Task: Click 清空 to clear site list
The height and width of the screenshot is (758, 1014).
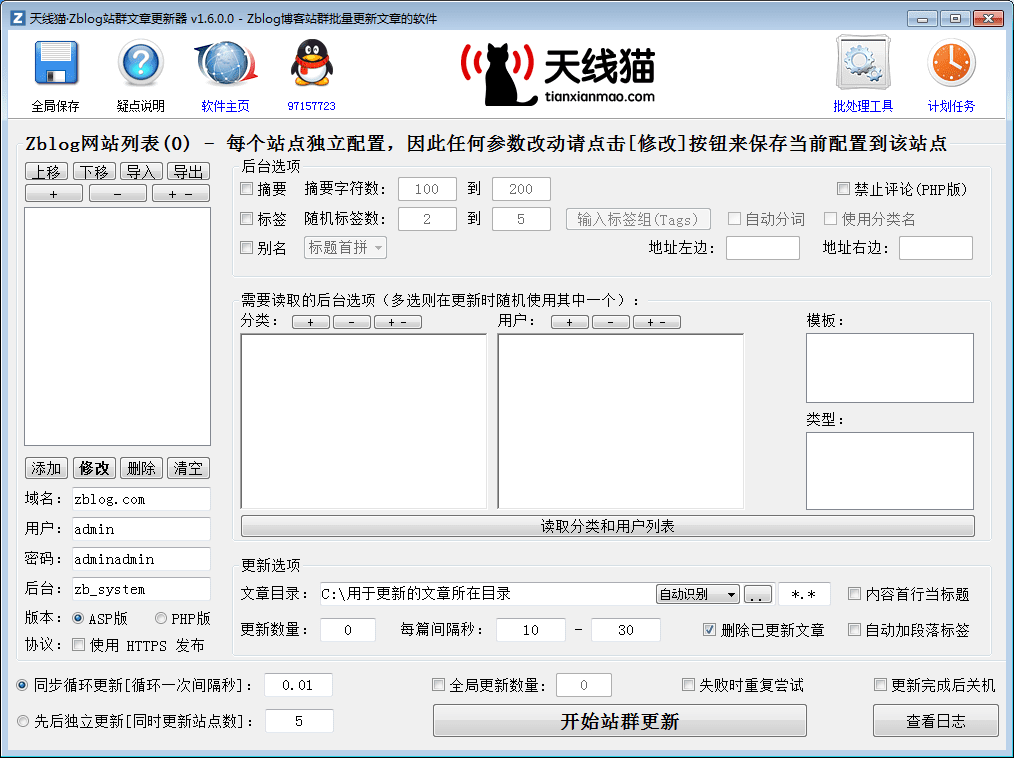Action: (188, 468)
